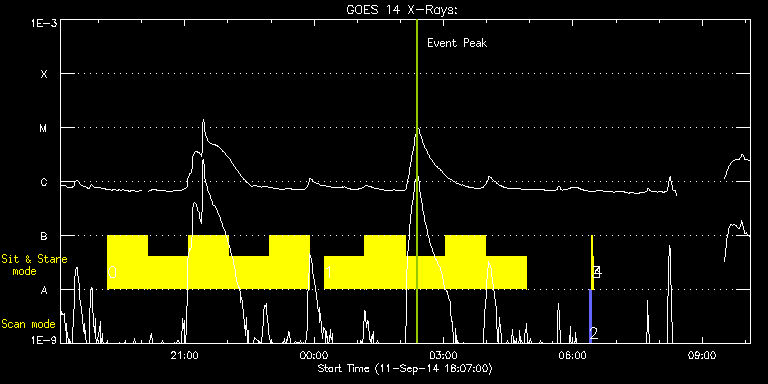Screen dimensions: 768x384
Task: Click the Start Time axis caption
Action: coord(405,368)
